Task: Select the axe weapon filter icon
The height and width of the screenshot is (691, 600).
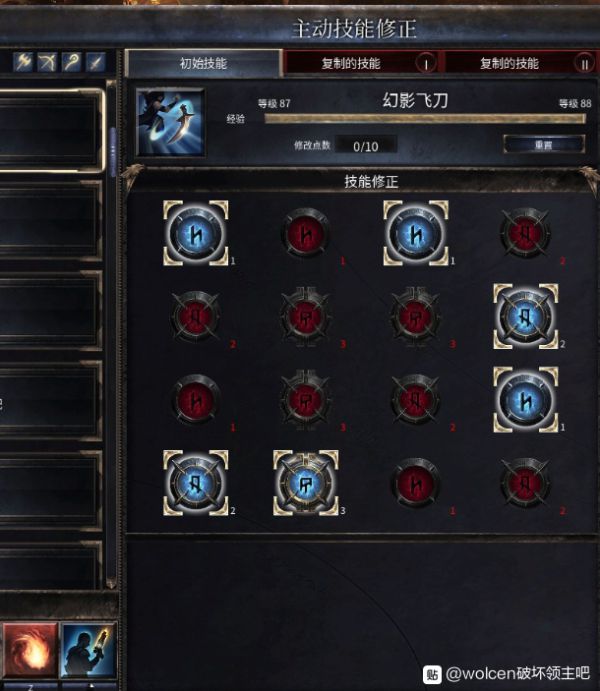Action: (23, 62)
